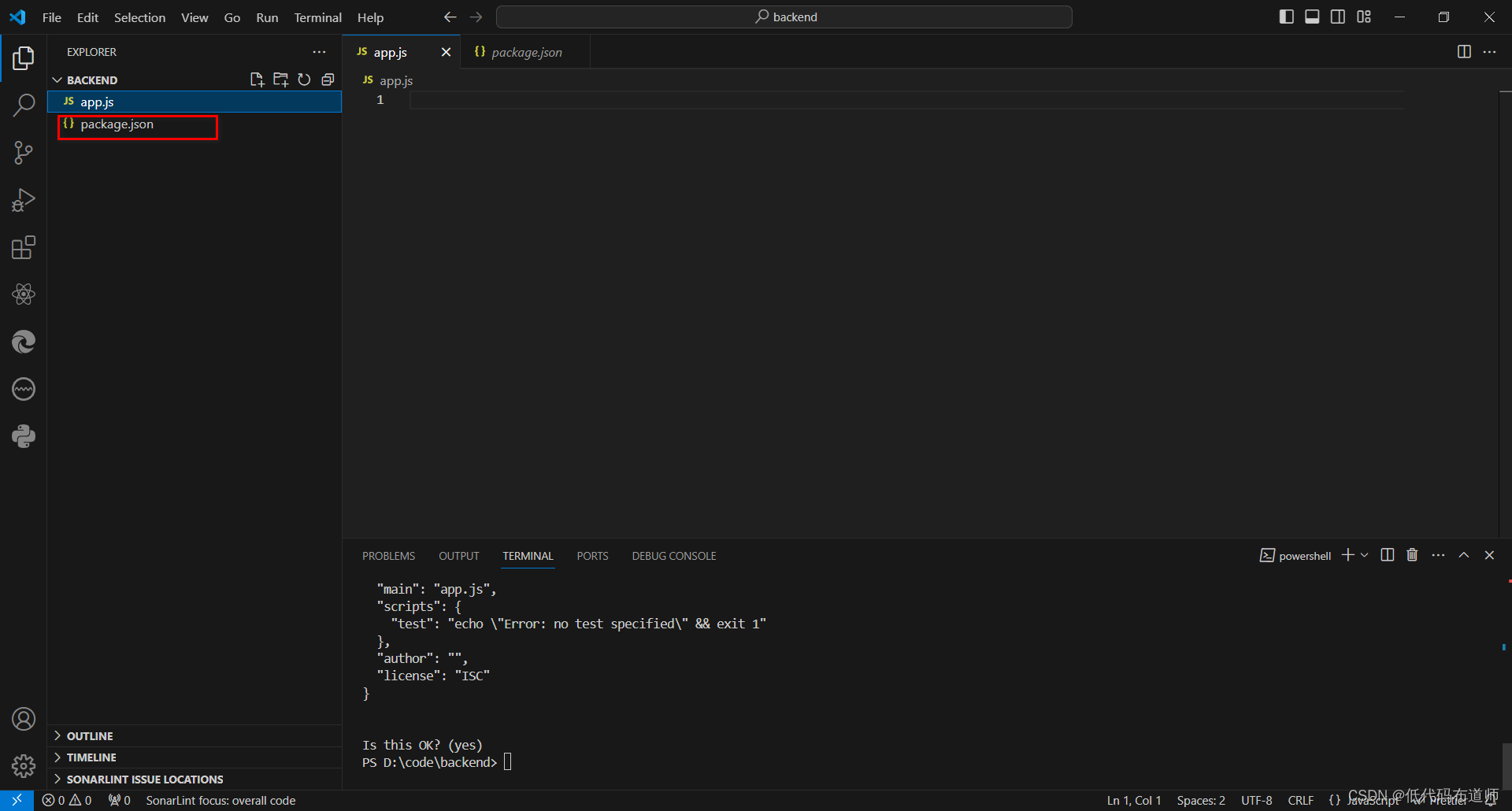Refresh the Explorer file list

tap(304, 80)
